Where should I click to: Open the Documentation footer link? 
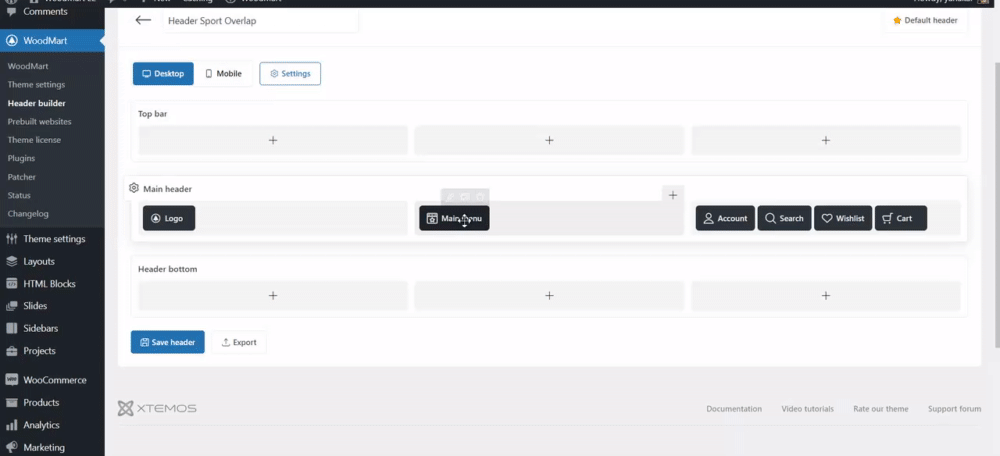pyautogui.click(x=733, y=409)
